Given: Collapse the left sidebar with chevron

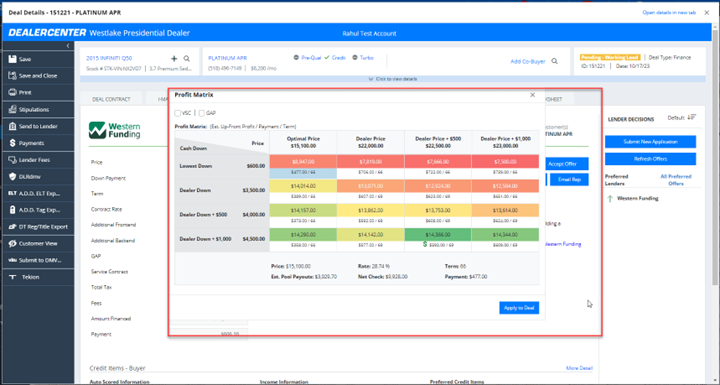Looking at the screenshot, I should pyautogui.click(x=68, y=45).
